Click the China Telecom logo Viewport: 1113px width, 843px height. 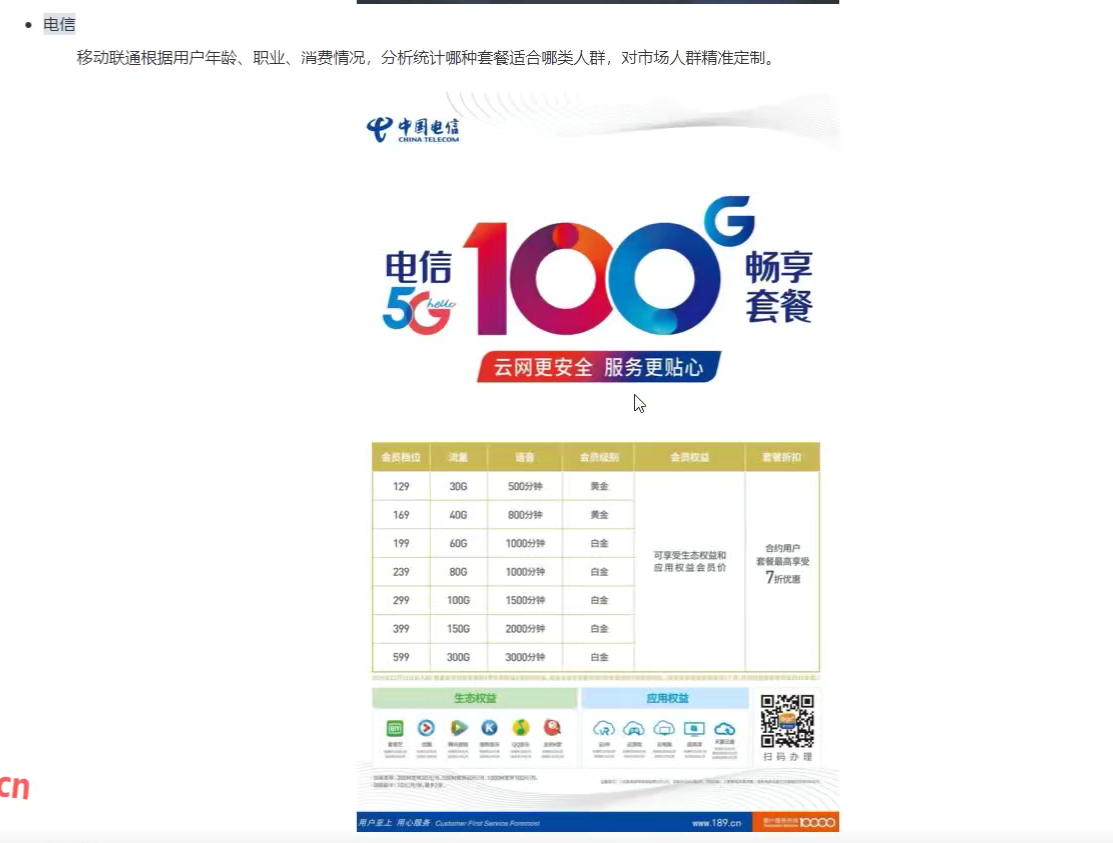[x=413, y=130]
